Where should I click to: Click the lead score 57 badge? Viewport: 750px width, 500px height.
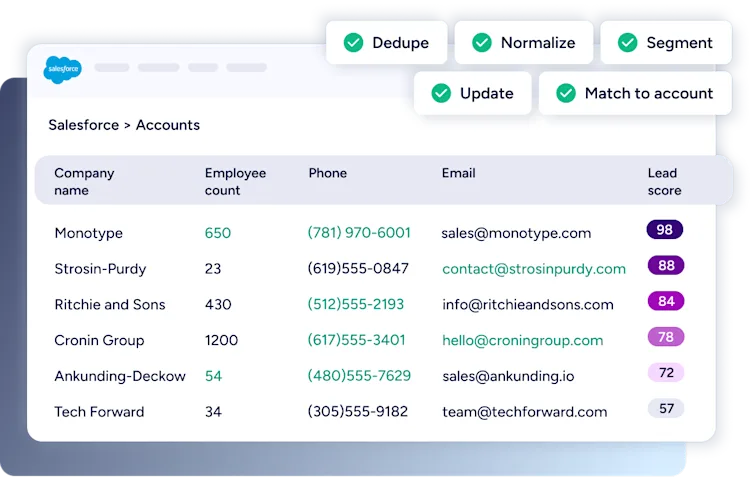coord(666,409)
